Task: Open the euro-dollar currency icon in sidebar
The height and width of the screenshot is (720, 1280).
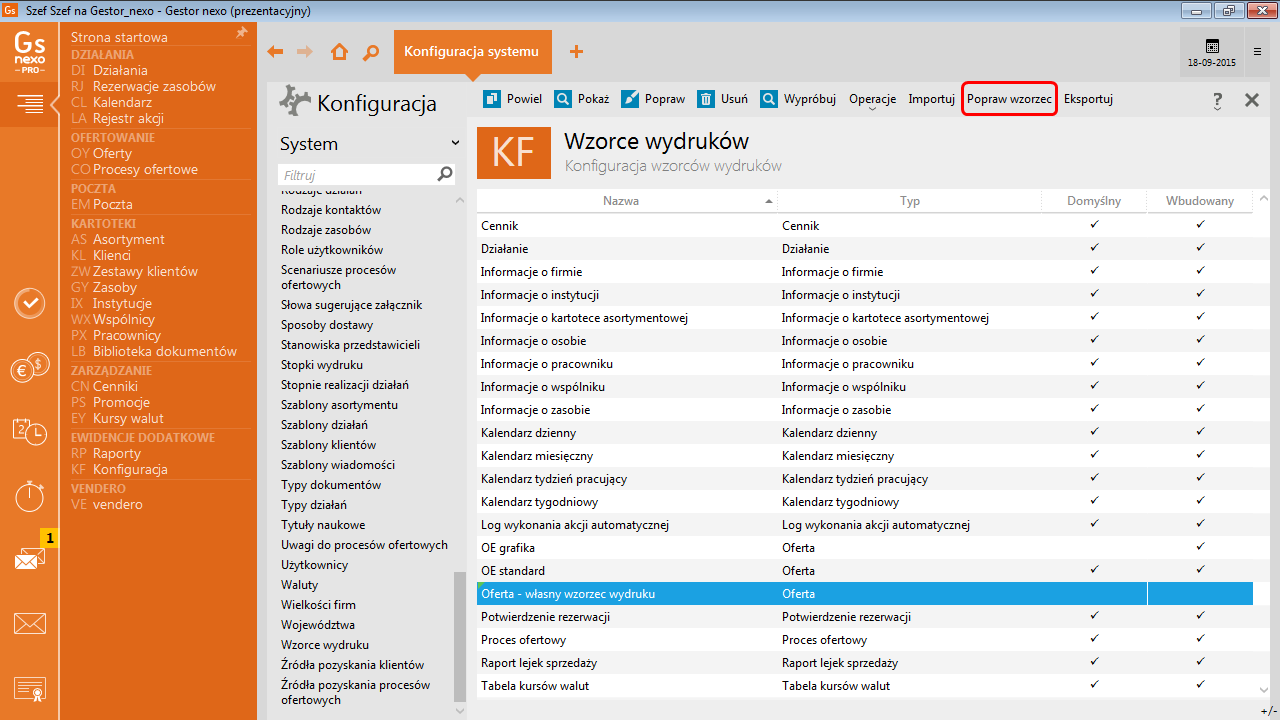Action: pyautogui.click(x=30, y=370)
